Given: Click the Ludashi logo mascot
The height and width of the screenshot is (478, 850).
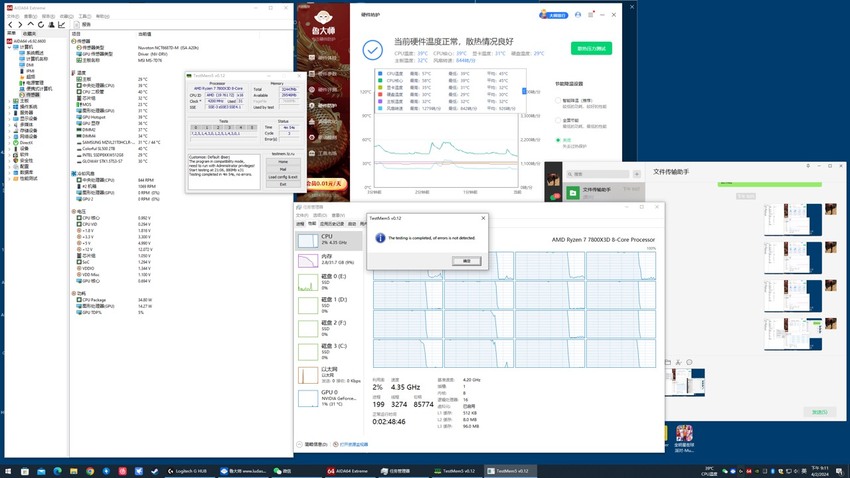Looking at the screenshot, I should [x=323, y=18].
